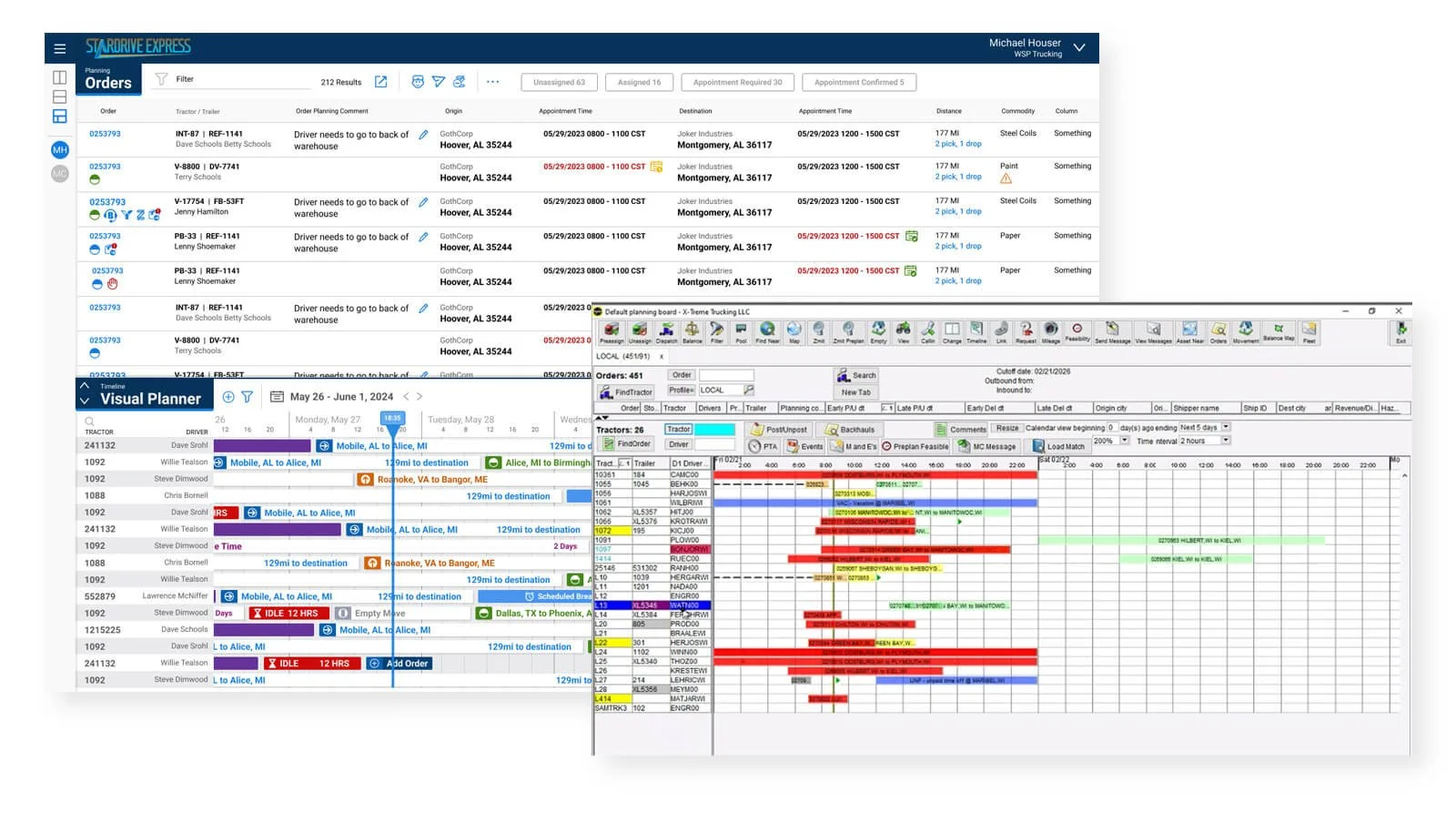Open the Profile LOCAL lookup icon

pyautogui.click(x=749, y=390)
